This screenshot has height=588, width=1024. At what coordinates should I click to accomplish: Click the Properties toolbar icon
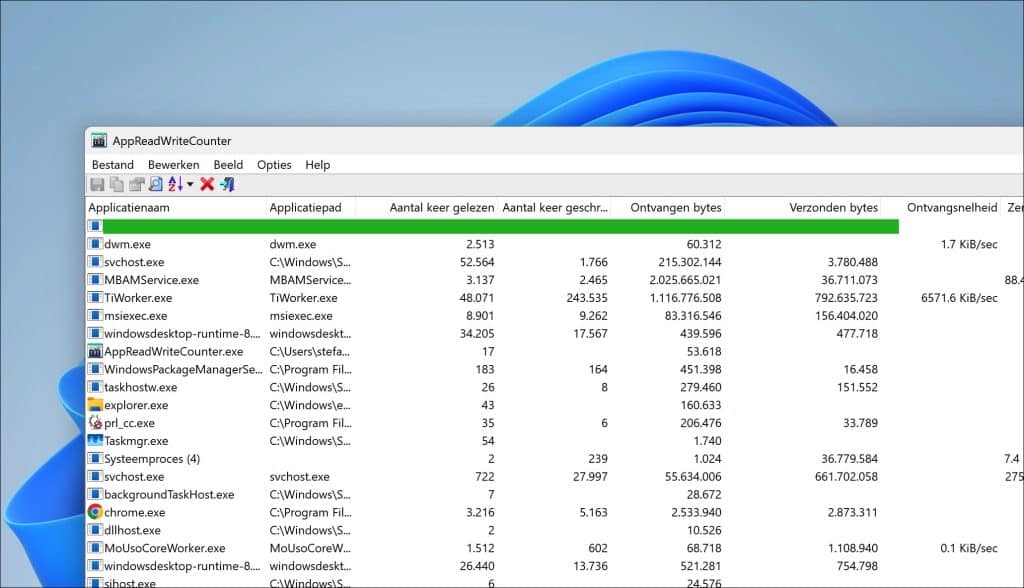pyautogui.click(x=136, y=185)
